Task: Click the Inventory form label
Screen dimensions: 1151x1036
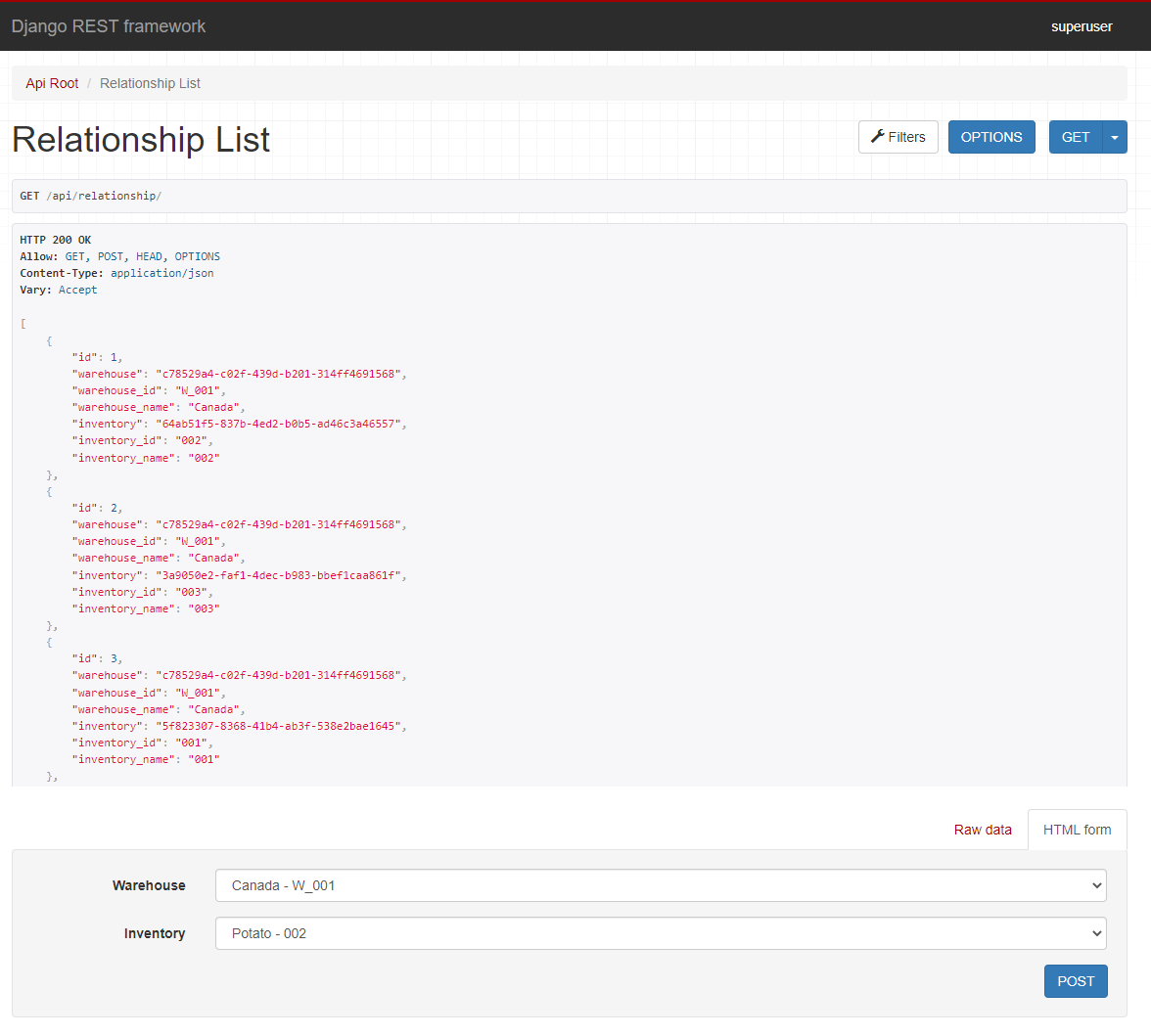Action: point(155,933)
